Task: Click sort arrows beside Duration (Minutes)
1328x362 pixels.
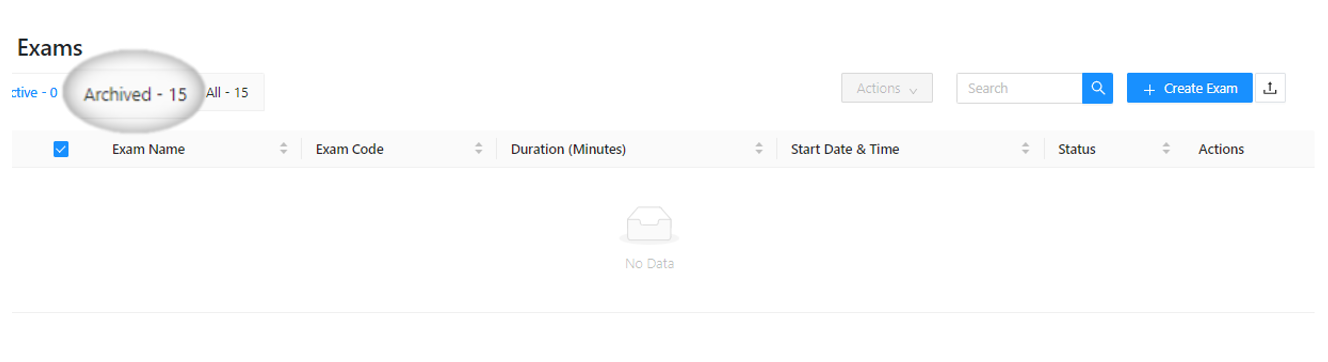Action: (x=758, y=149)
